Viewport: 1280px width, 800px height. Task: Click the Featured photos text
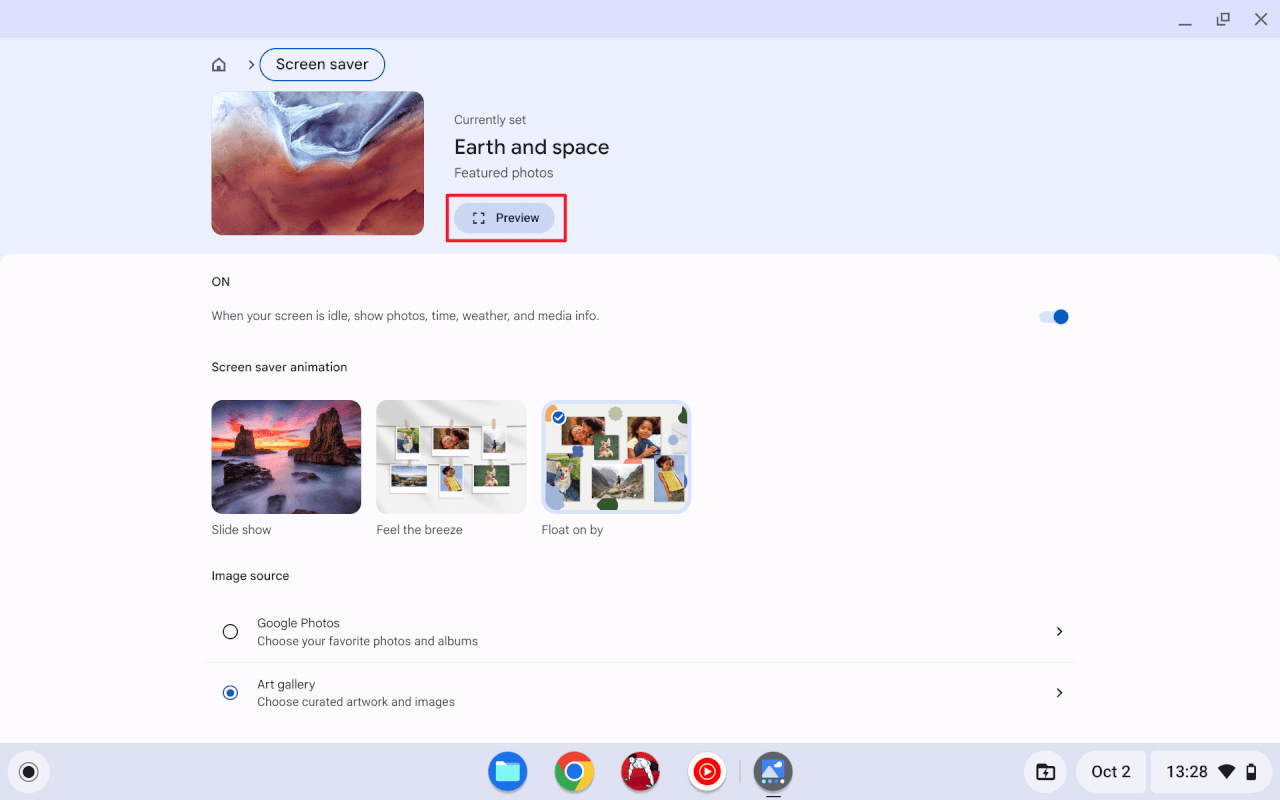(x=504, y=173)
